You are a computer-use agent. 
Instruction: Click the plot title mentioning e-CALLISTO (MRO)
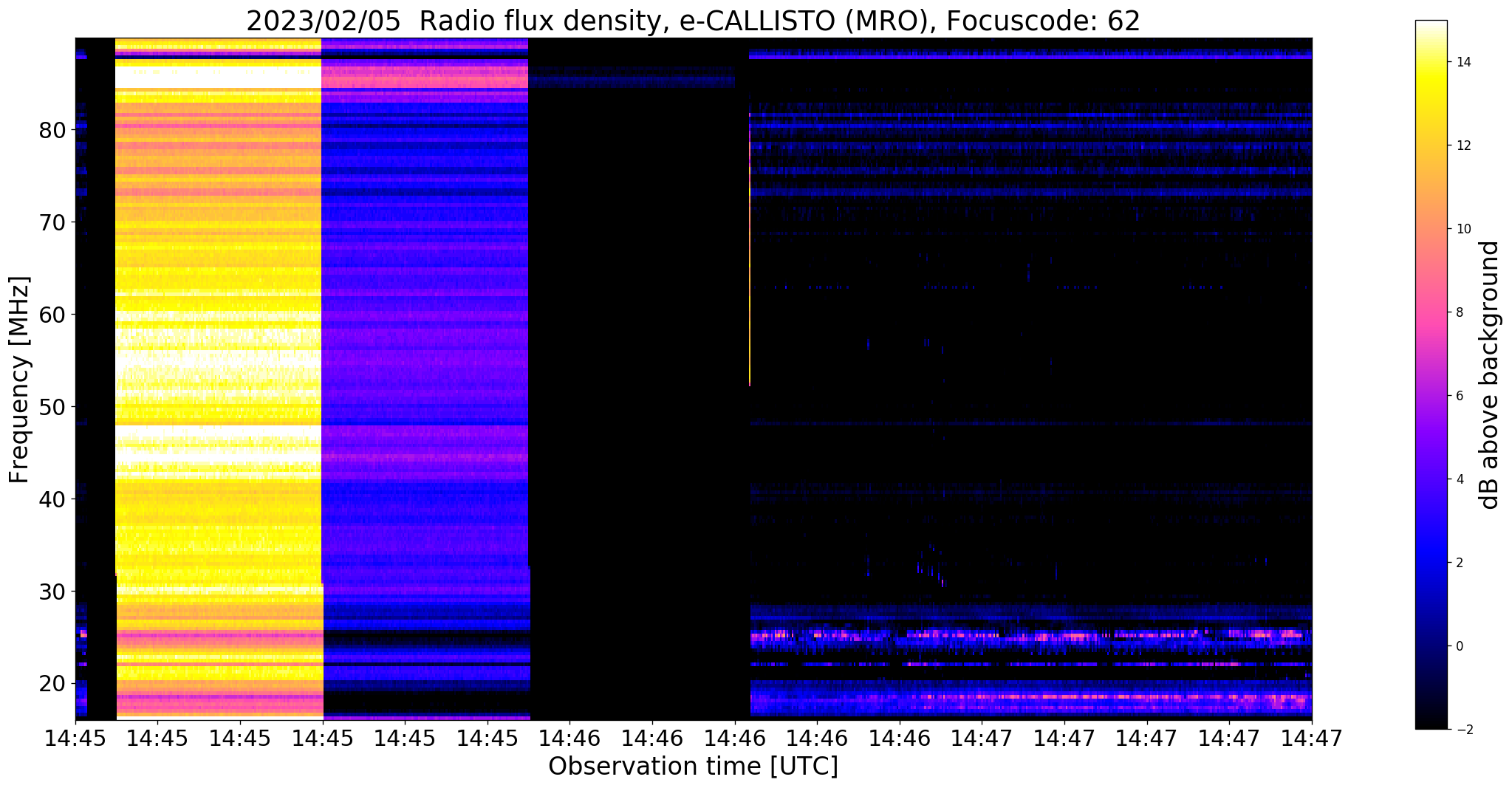tap(693, 21)
